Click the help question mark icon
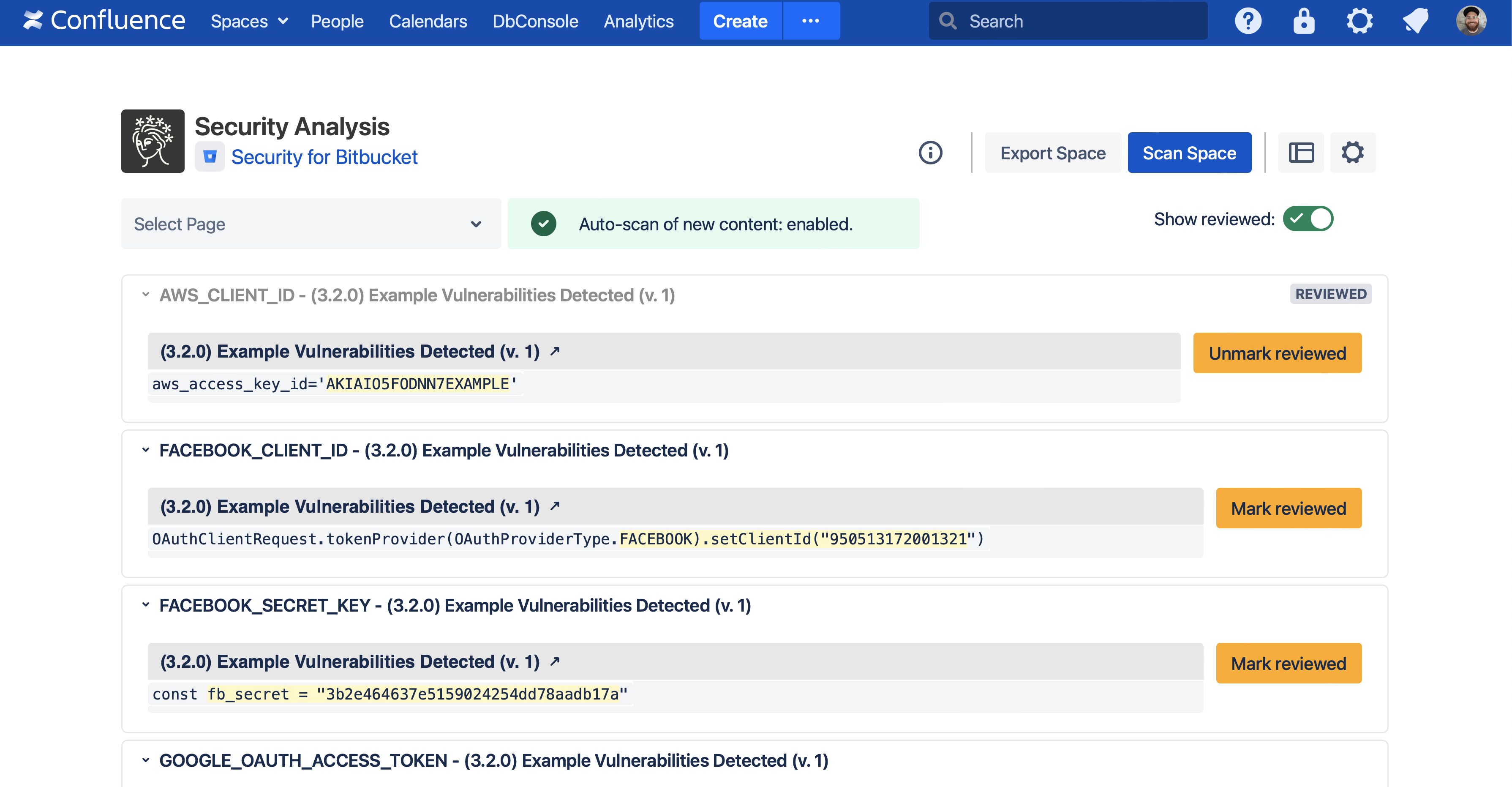This screenshot has height=787, width=1512. pos(1248,21)
